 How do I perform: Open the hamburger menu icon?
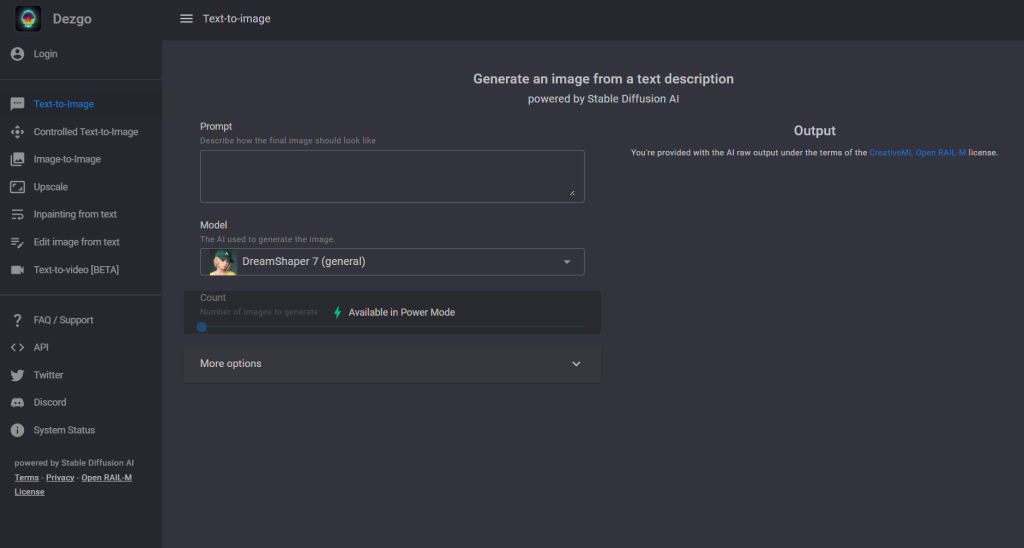186,19
